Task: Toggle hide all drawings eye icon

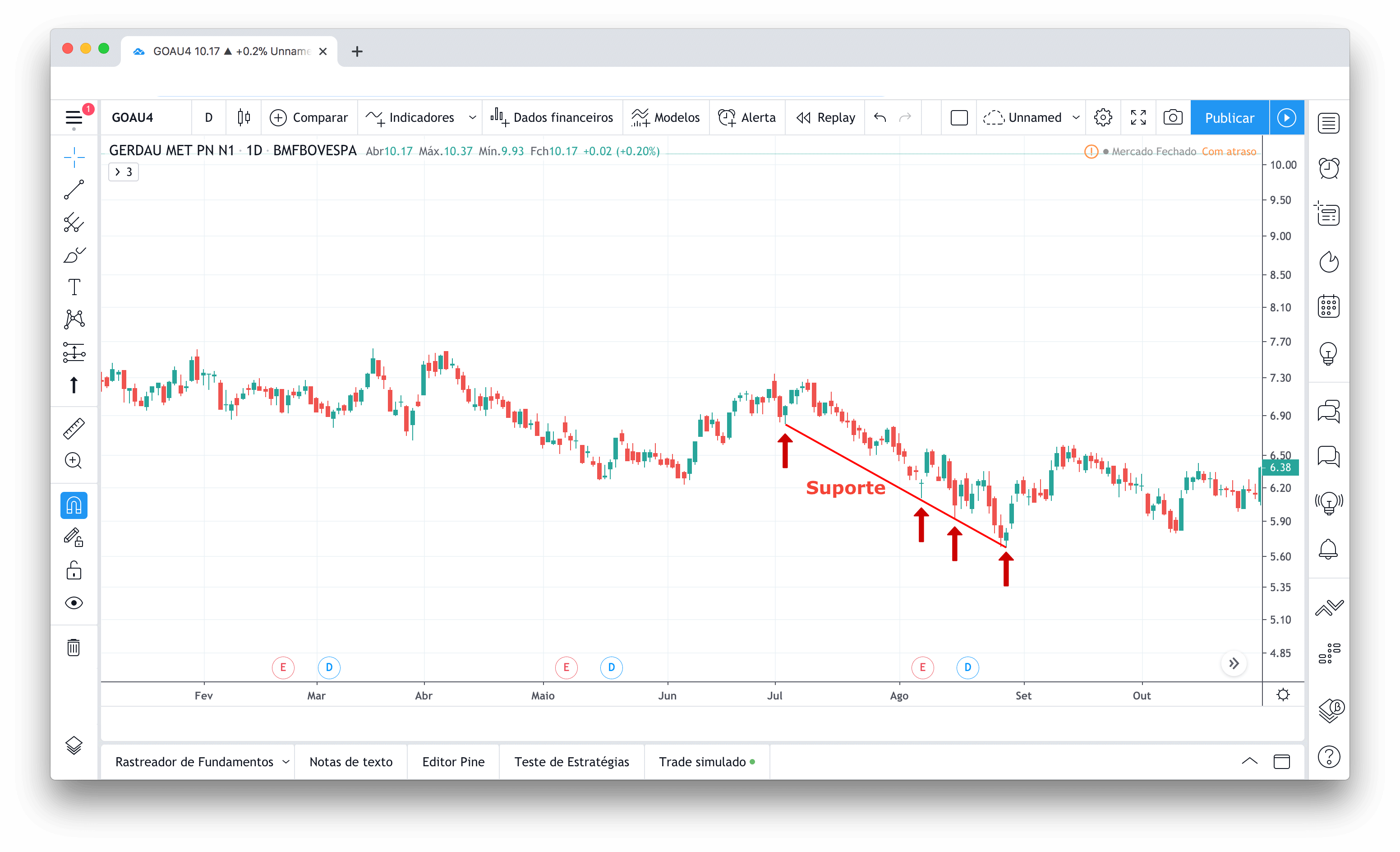Action: tap(74, 602)
